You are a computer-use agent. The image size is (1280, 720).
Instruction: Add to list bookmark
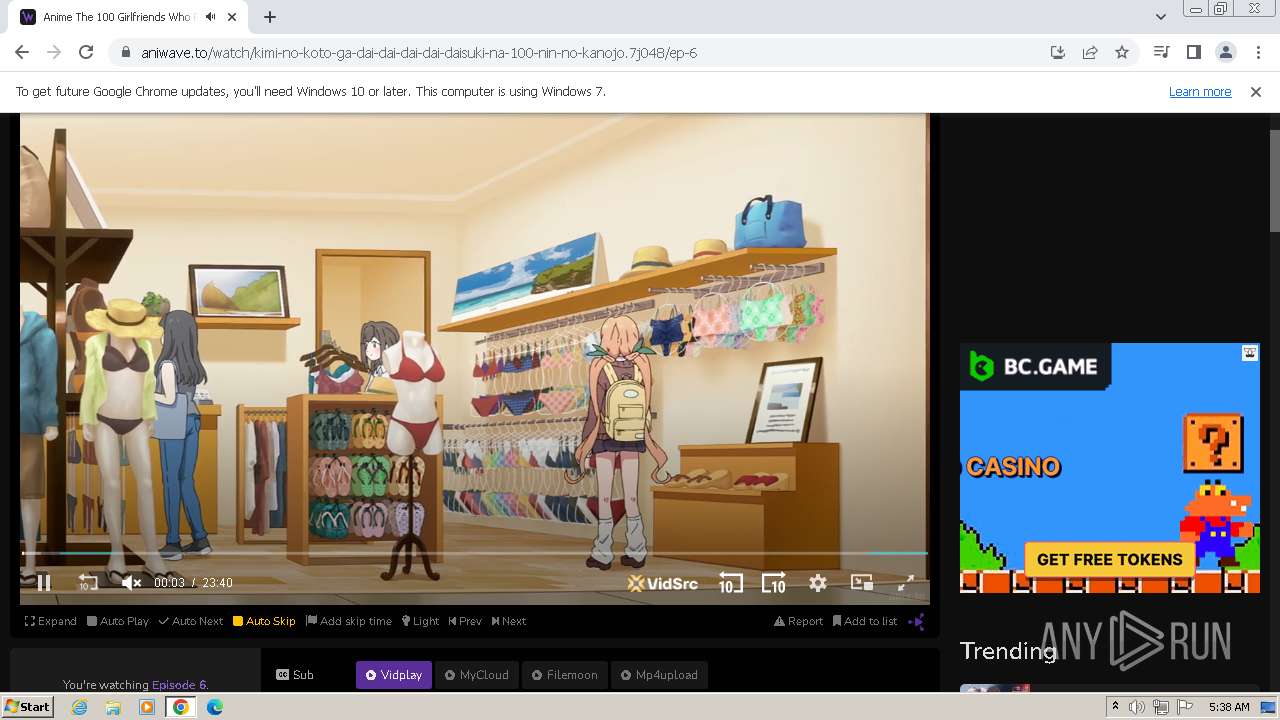pos(865,621)
